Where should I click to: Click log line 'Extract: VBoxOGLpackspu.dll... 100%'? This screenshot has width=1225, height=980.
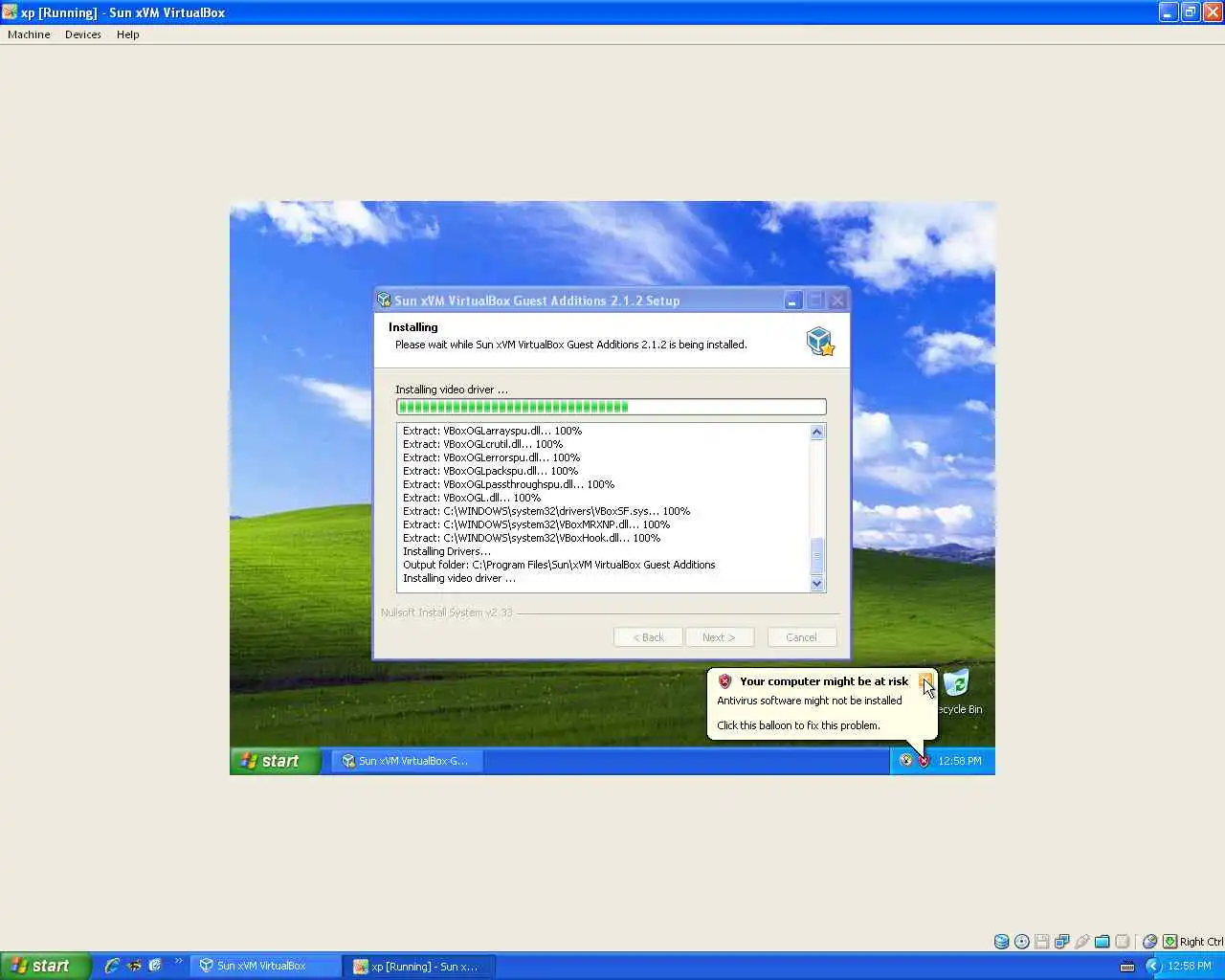(x=490, y=471)
